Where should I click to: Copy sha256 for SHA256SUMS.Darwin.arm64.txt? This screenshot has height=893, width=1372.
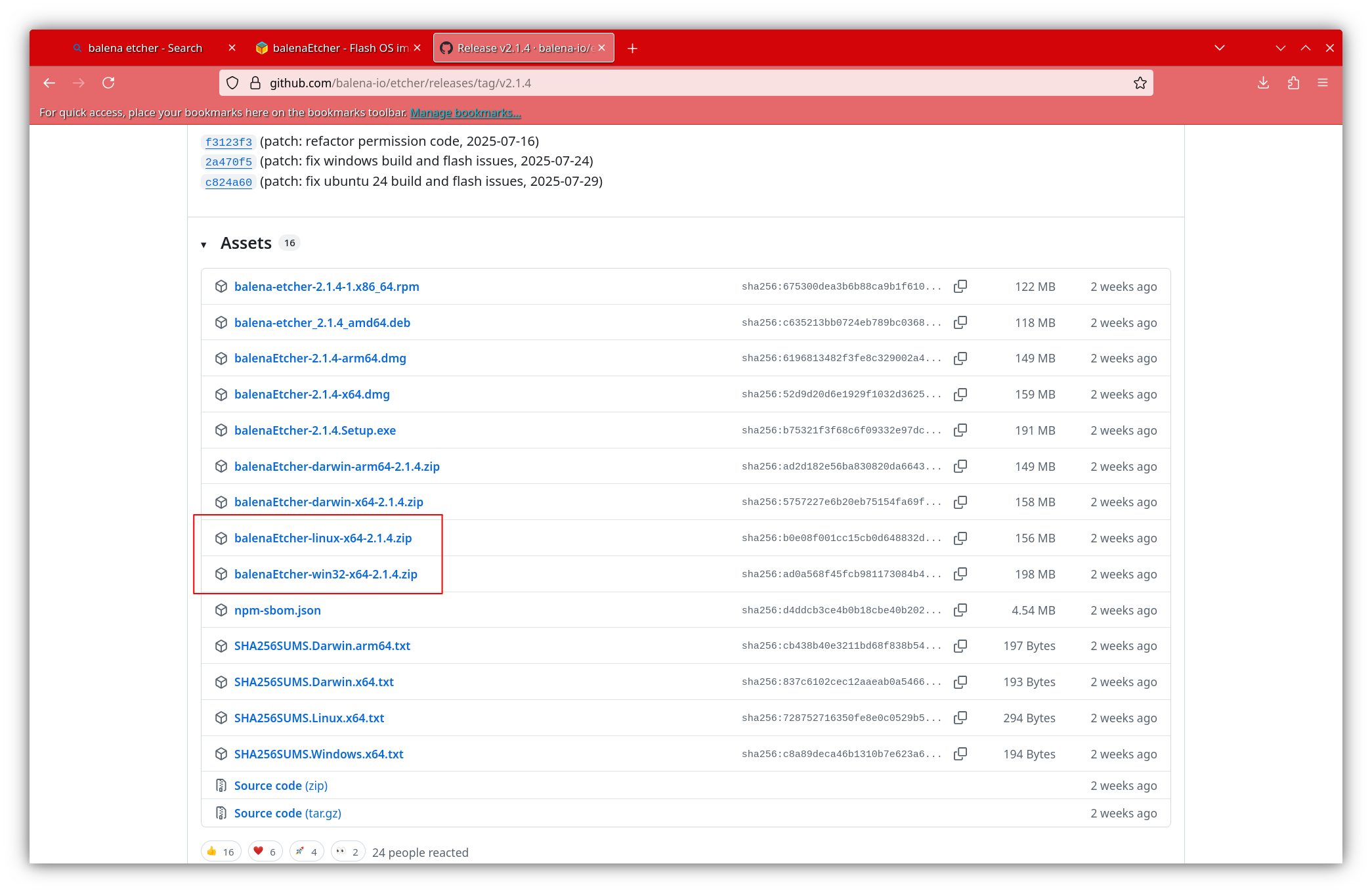[x=960, y=646]
